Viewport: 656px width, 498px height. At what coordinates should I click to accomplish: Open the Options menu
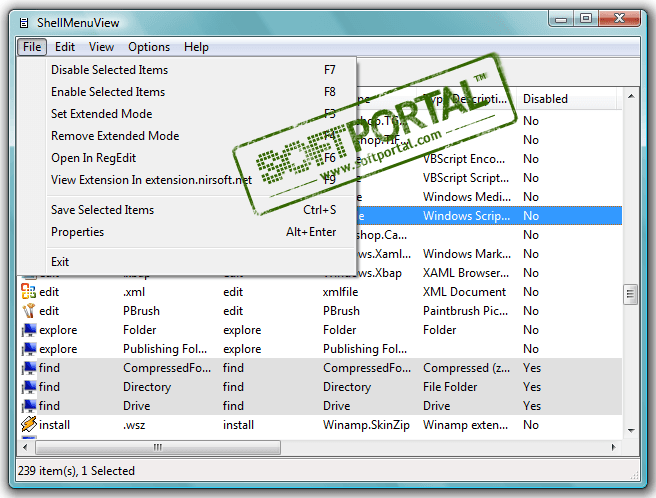tap(149, 47)
